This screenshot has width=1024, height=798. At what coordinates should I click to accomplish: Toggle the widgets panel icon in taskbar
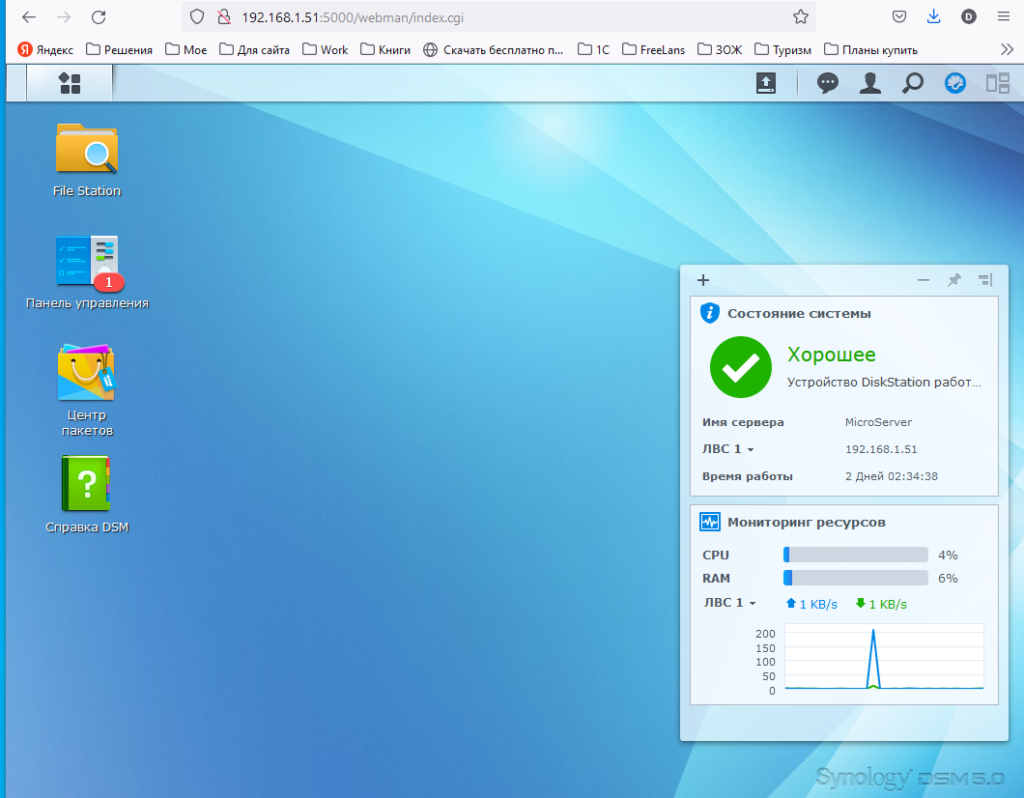coord(955,83)
